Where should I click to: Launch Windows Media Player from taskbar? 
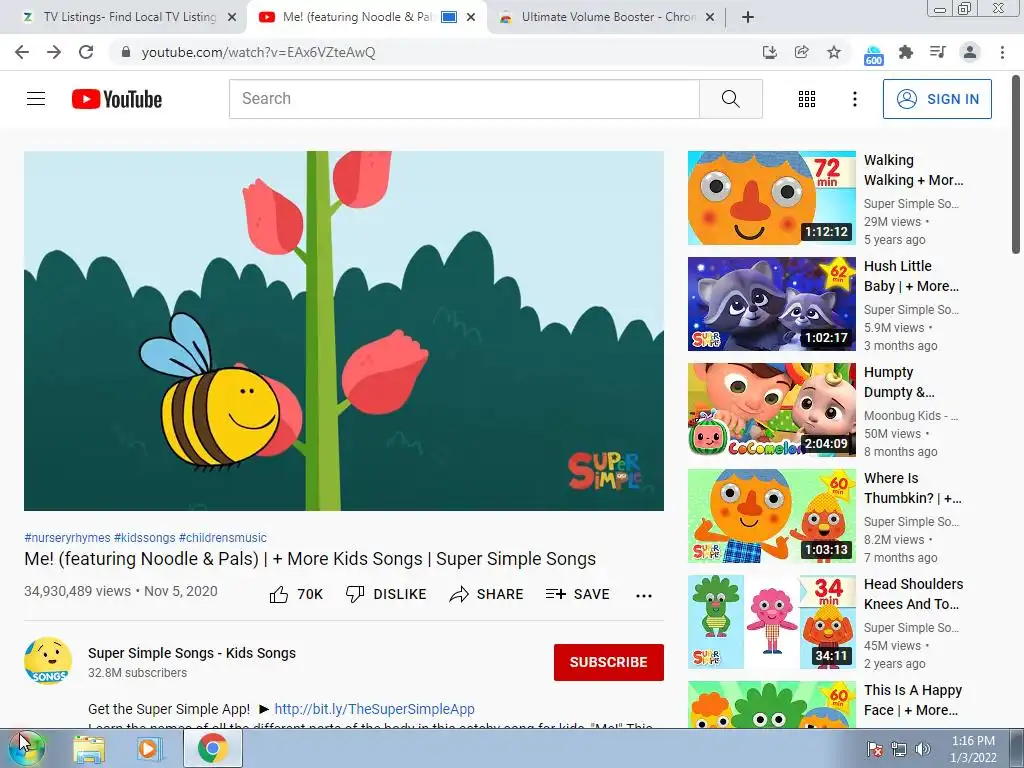[149, 749]
